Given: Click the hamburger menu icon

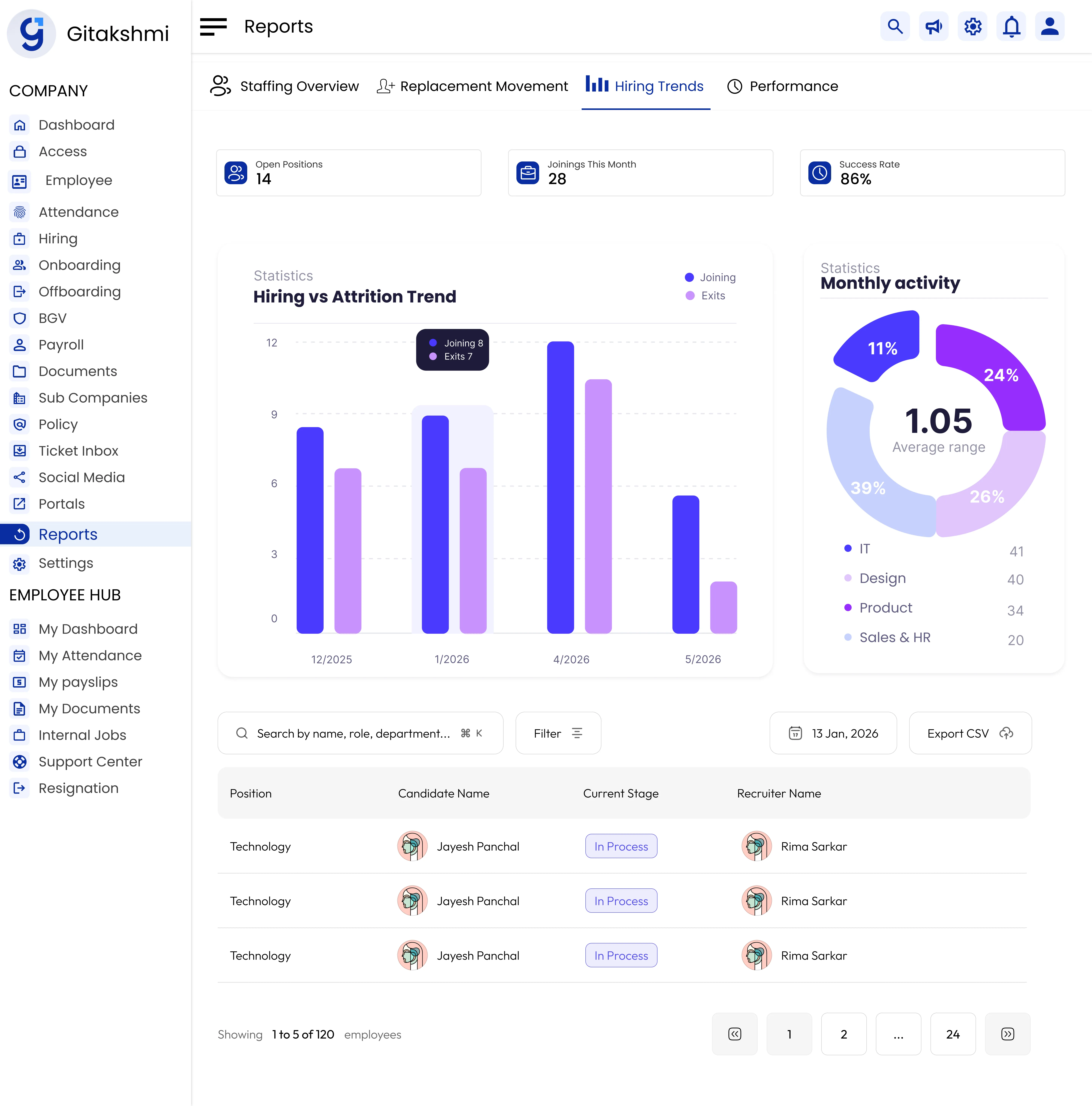Looking at the screenshot, I should coord(213,27).
